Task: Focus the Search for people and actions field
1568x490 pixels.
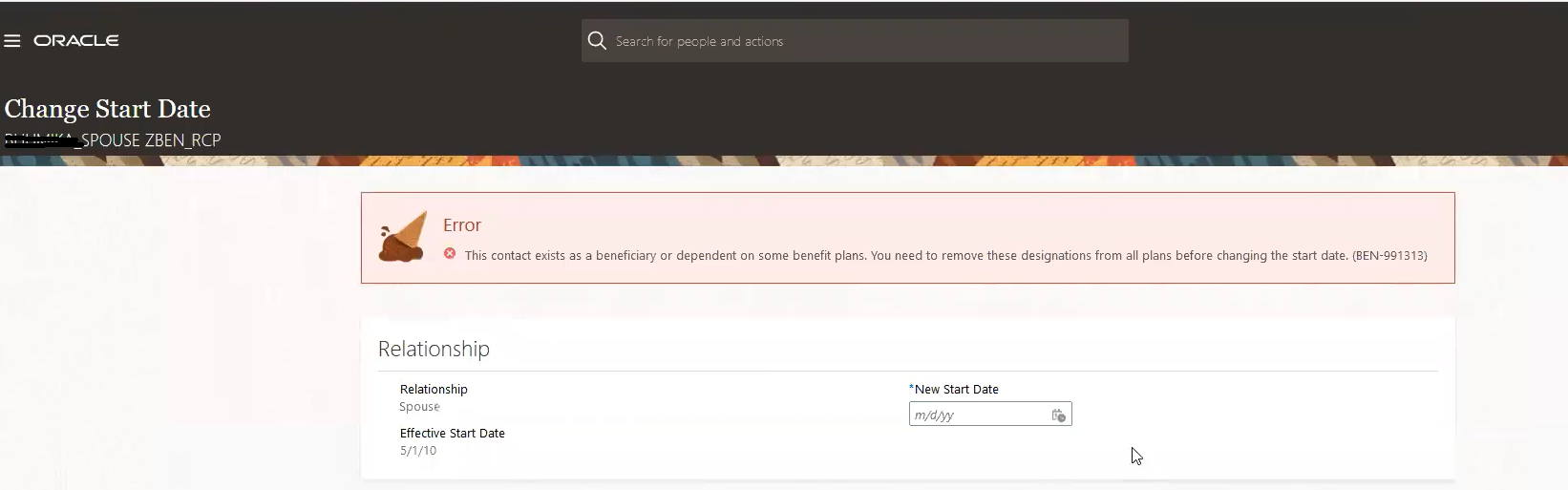Action: (859, 41)
